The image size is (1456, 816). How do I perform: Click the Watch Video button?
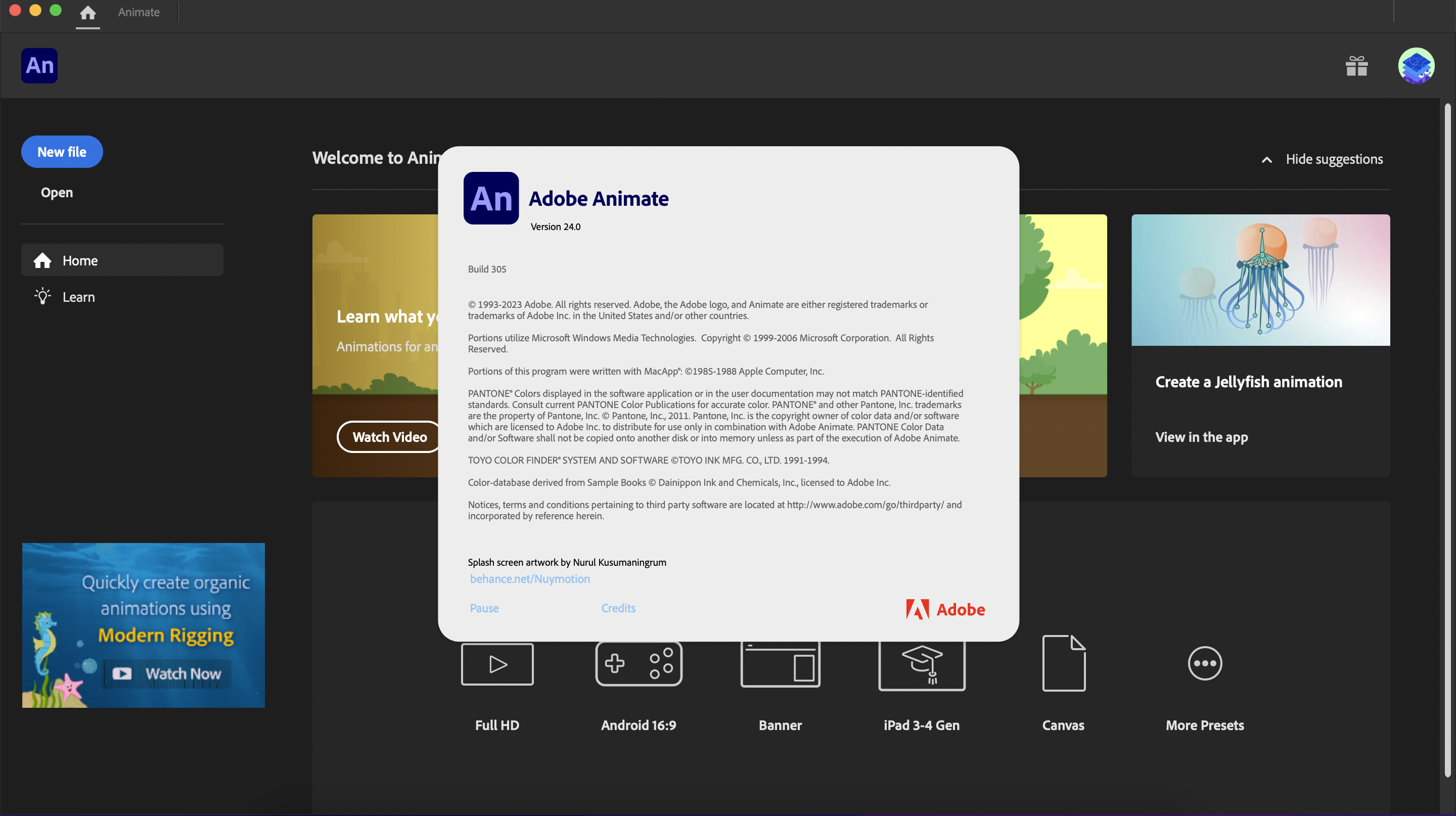[389, 437]
